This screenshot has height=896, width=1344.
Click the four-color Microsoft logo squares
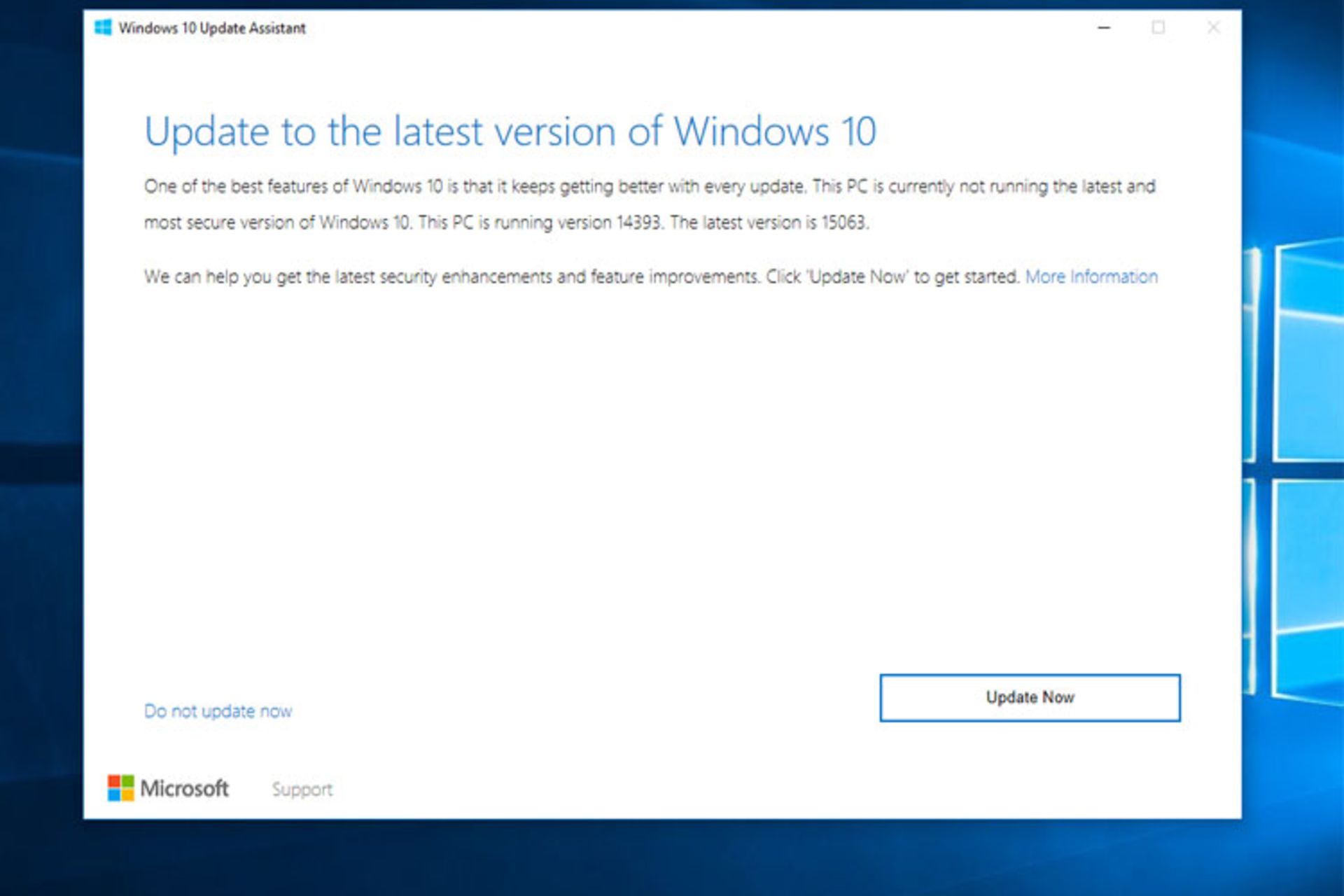point(120,787)
